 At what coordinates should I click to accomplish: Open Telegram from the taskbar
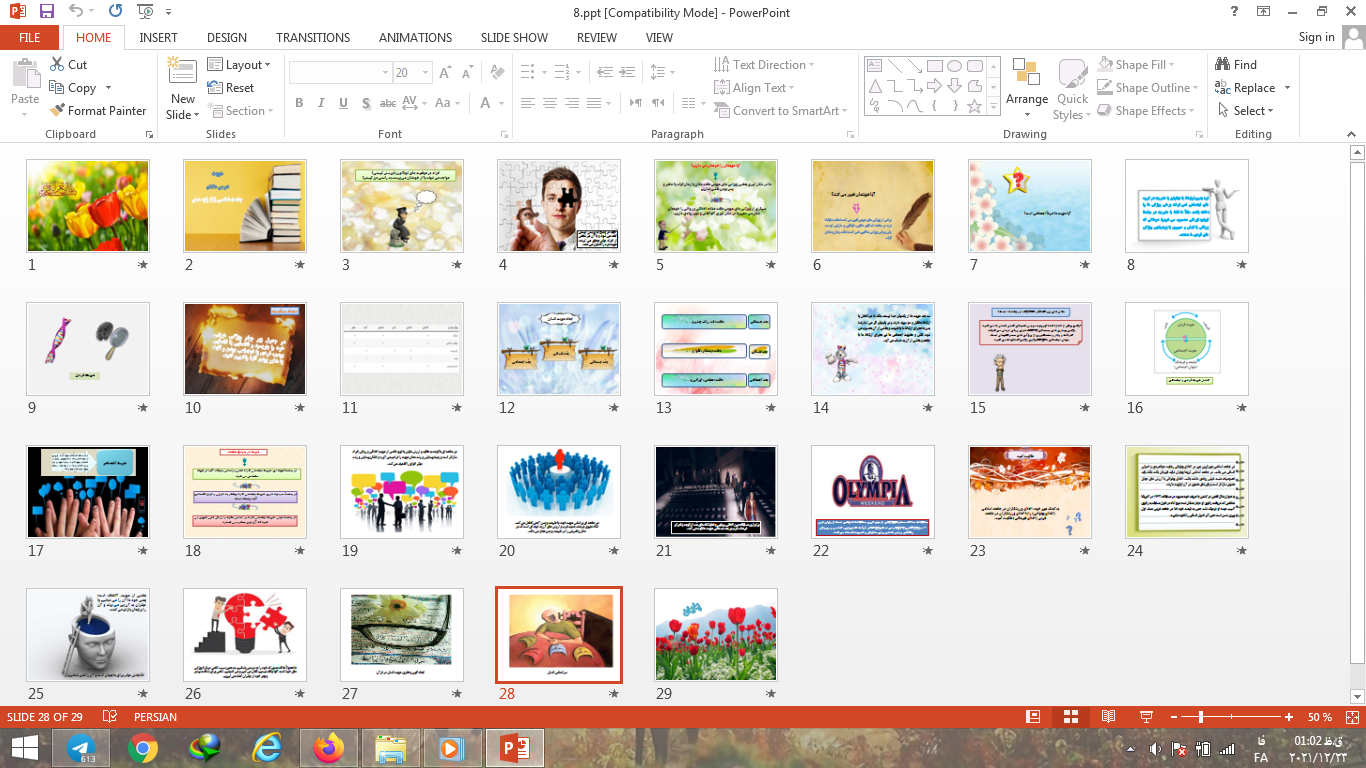pyautogui.click(x=81, y=747)
